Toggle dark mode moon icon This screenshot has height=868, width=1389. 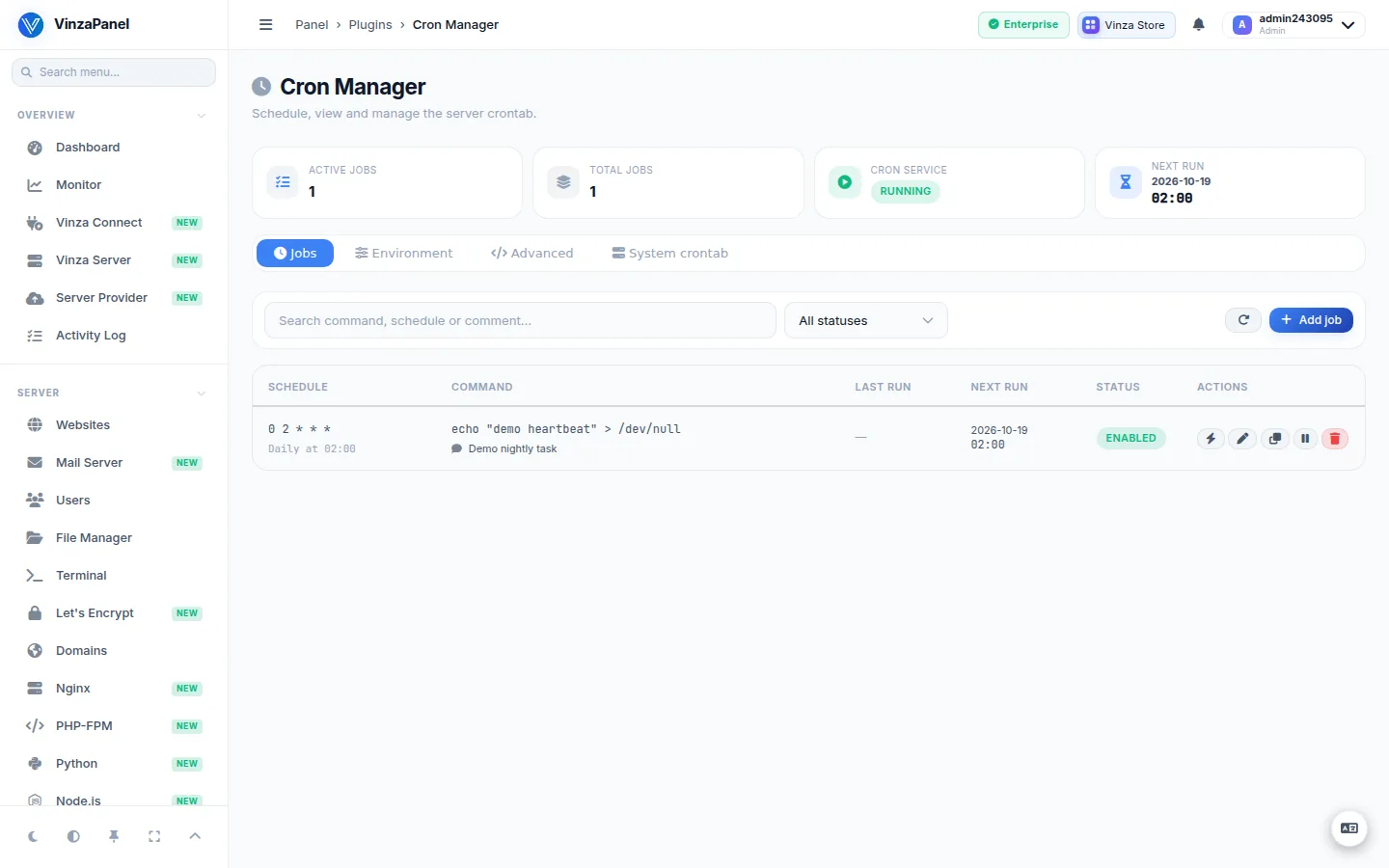[x=33, y=837]
